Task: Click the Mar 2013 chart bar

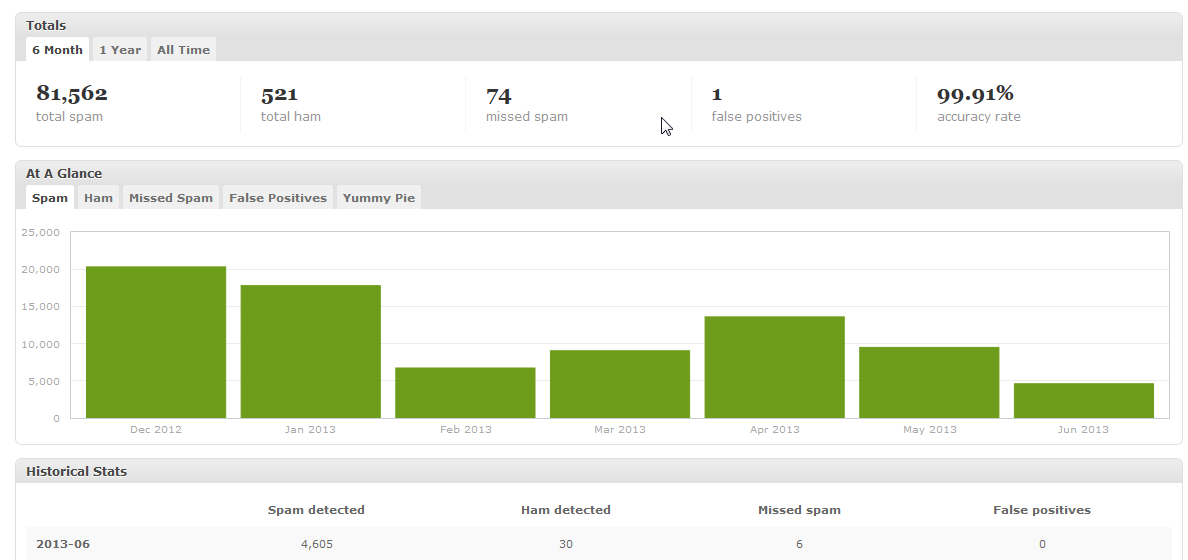Action: click(x=620, y=384)
